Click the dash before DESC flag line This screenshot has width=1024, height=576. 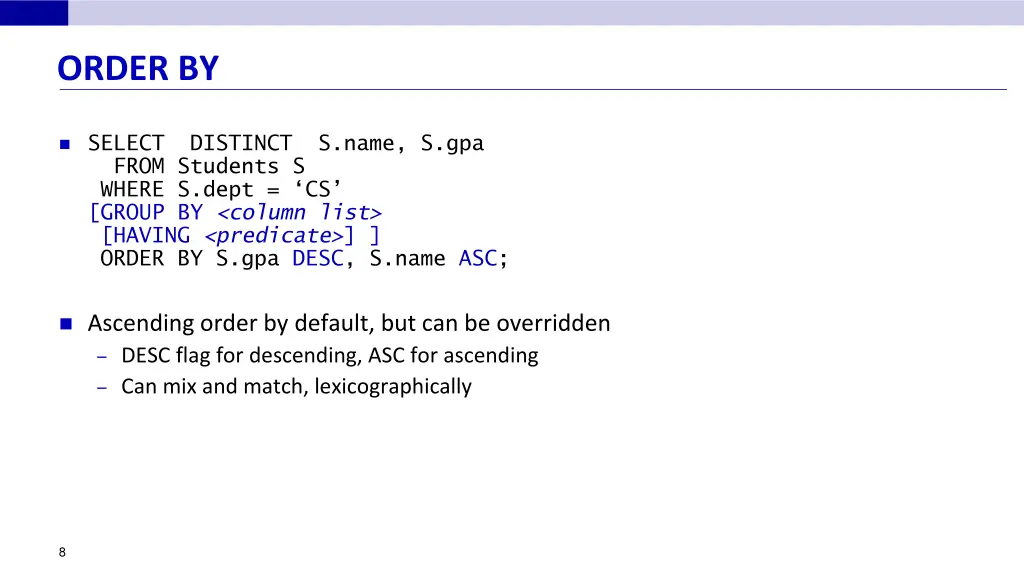pyautogui.click(x=102, y=357)
